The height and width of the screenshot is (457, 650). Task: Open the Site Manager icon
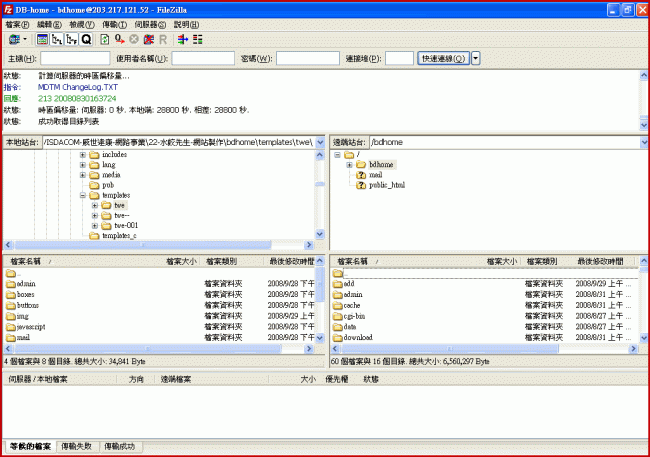[x=14, y=39]
